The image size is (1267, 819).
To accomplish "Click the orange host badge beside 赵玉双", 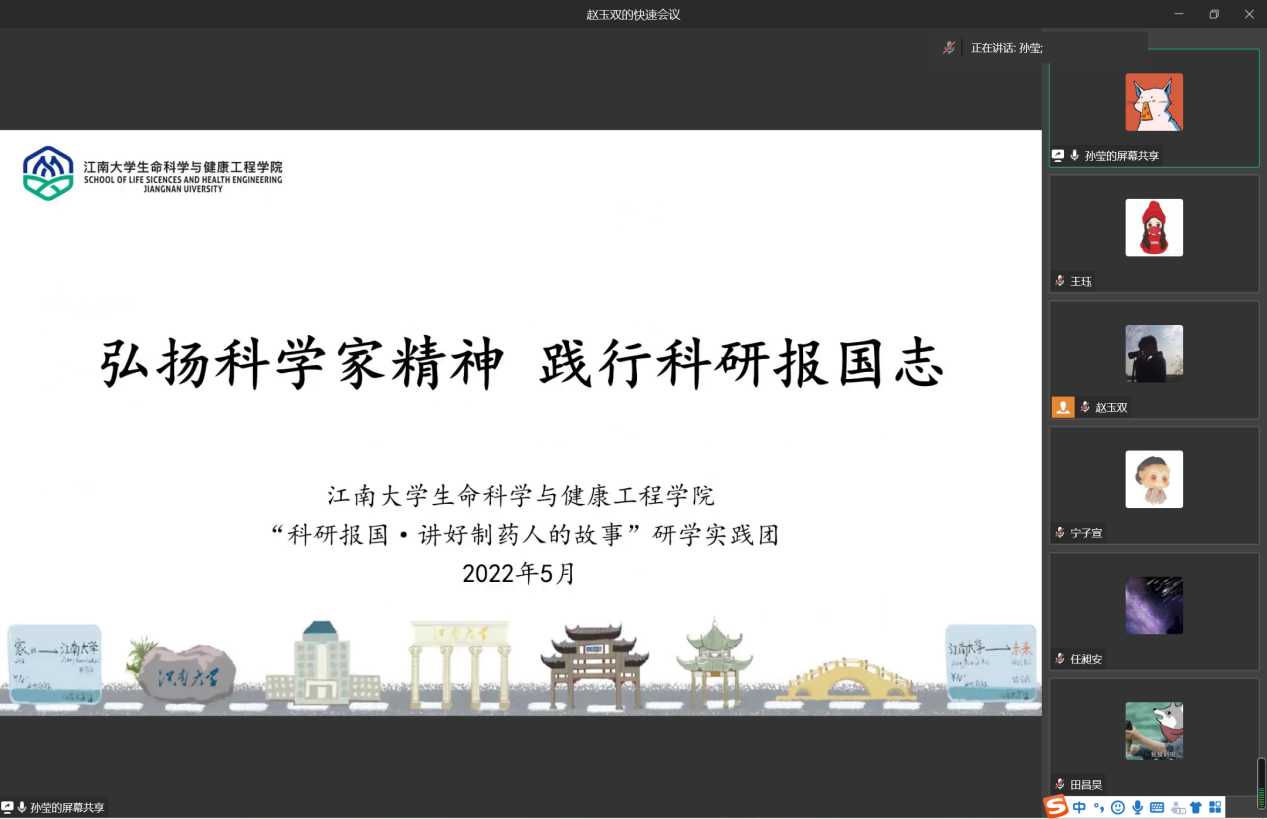I will click(x=1062, y=407).
